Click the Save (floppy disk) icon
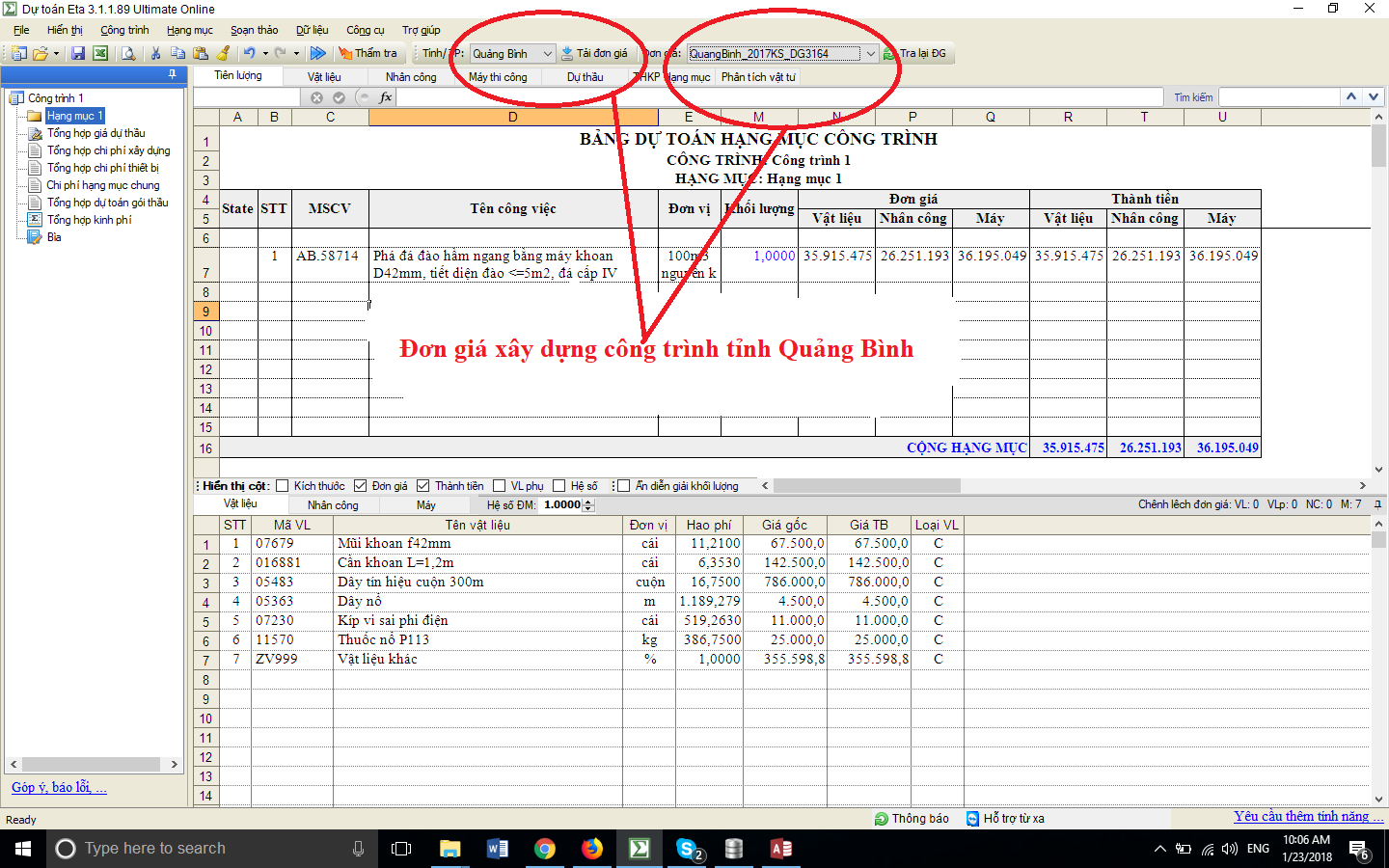This screenshot has width=1389, height=868. (x=78, y=54)
